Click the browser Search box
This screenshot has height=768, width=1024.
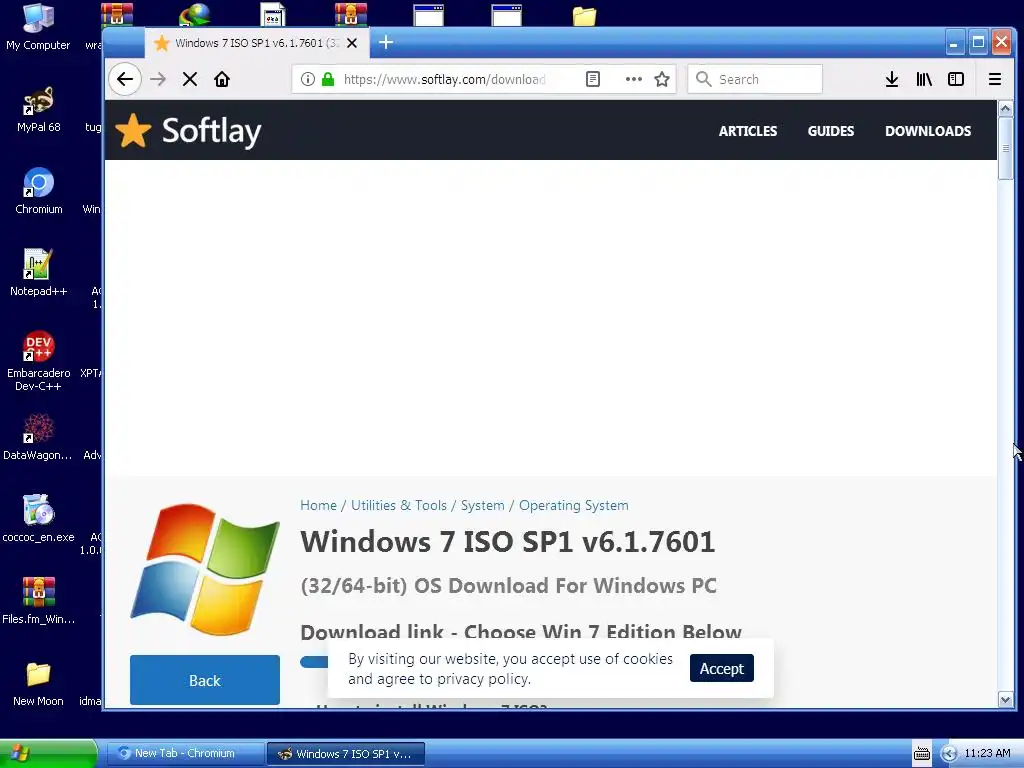click(x=755, y=80)
